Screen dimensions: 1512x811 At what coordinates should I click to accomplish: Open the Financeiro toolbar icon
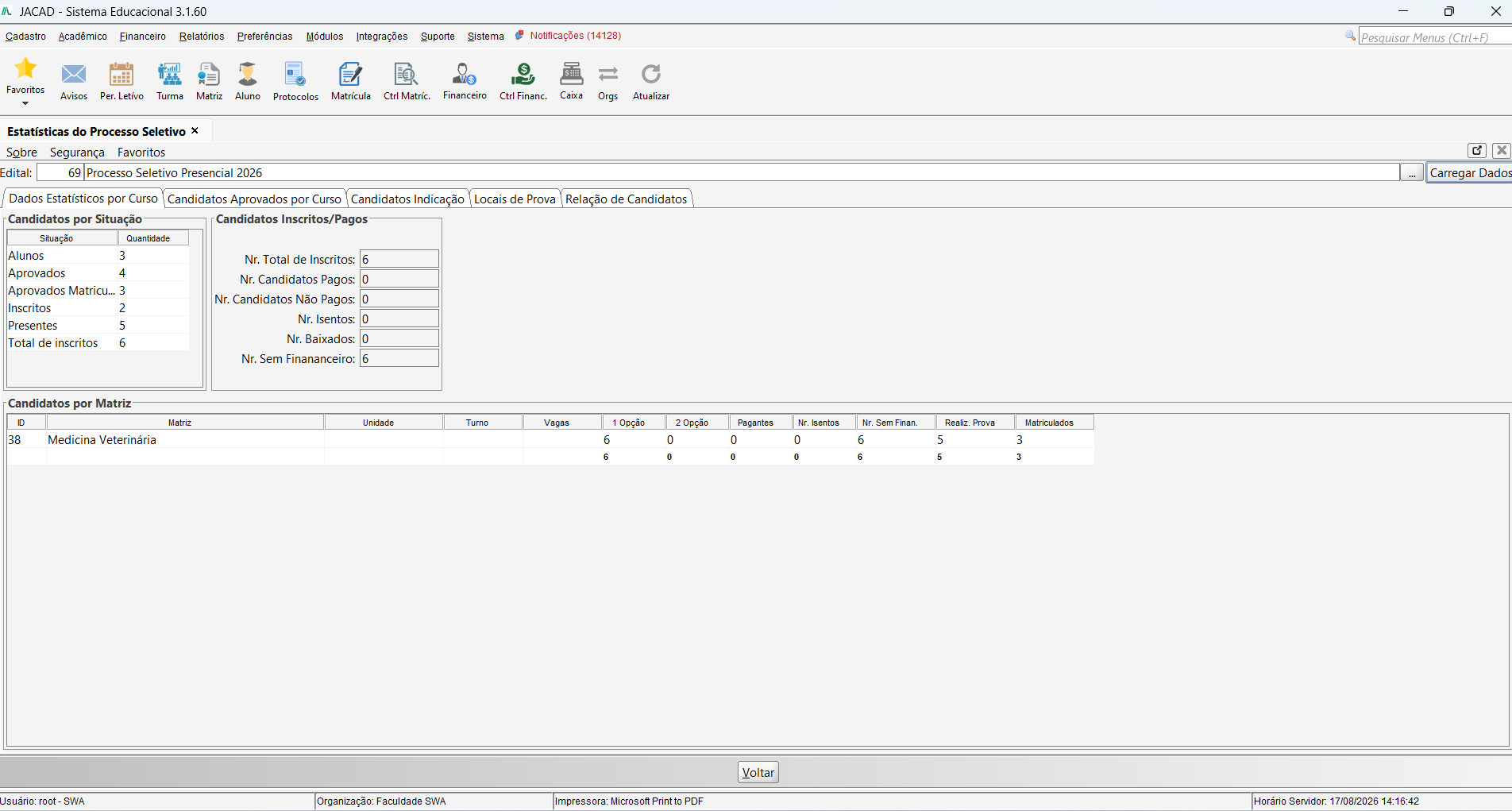(x=465, y=74)
